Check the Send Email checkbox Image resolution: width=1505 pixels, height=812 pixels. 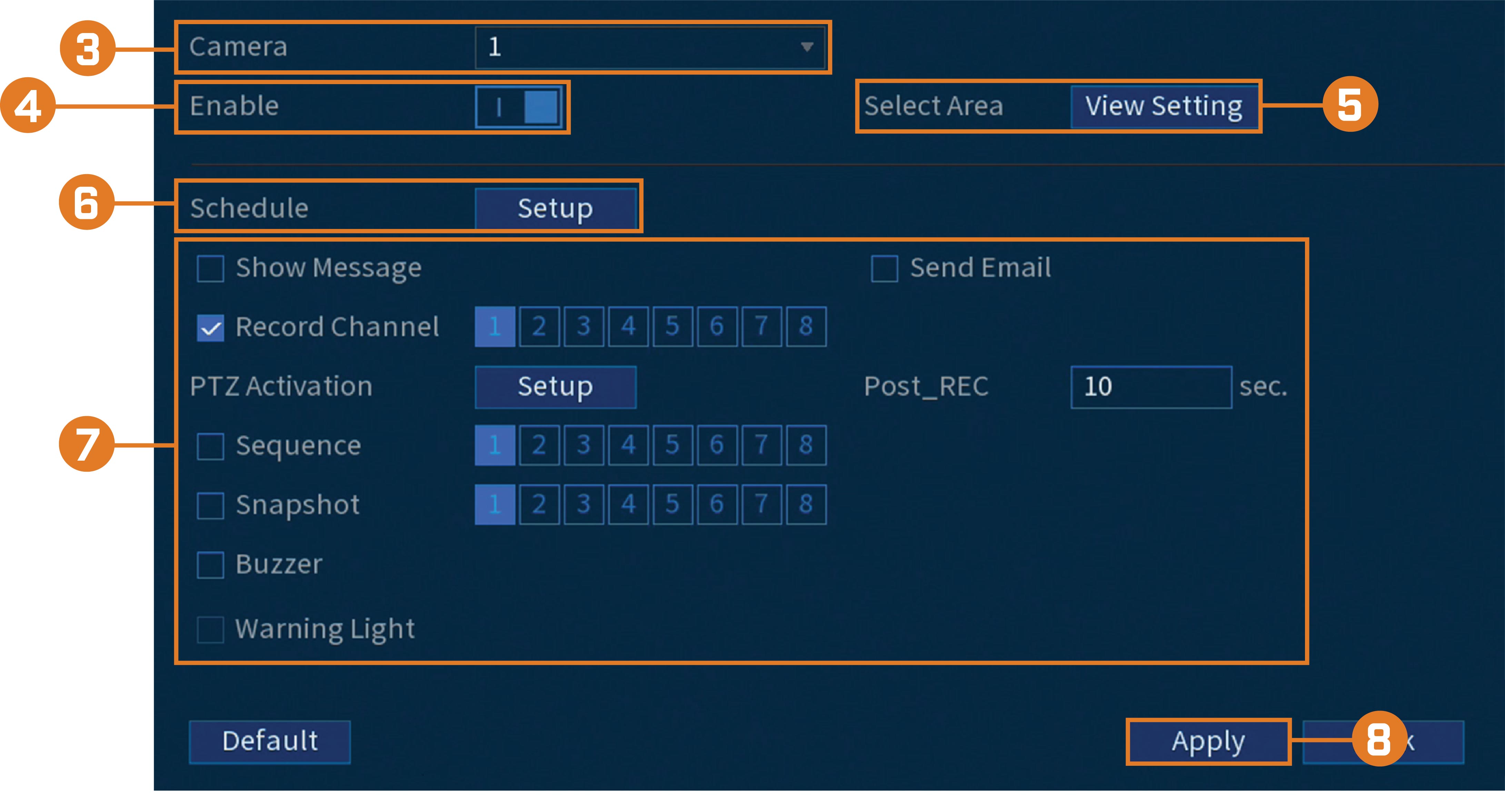[885, 269]
